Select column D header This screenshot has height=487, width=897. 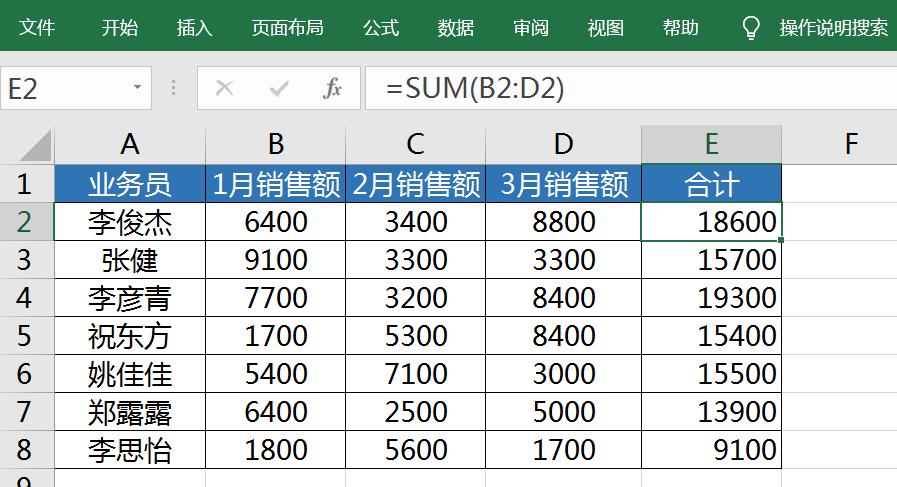pyautogui.click(x=563, y=144)
